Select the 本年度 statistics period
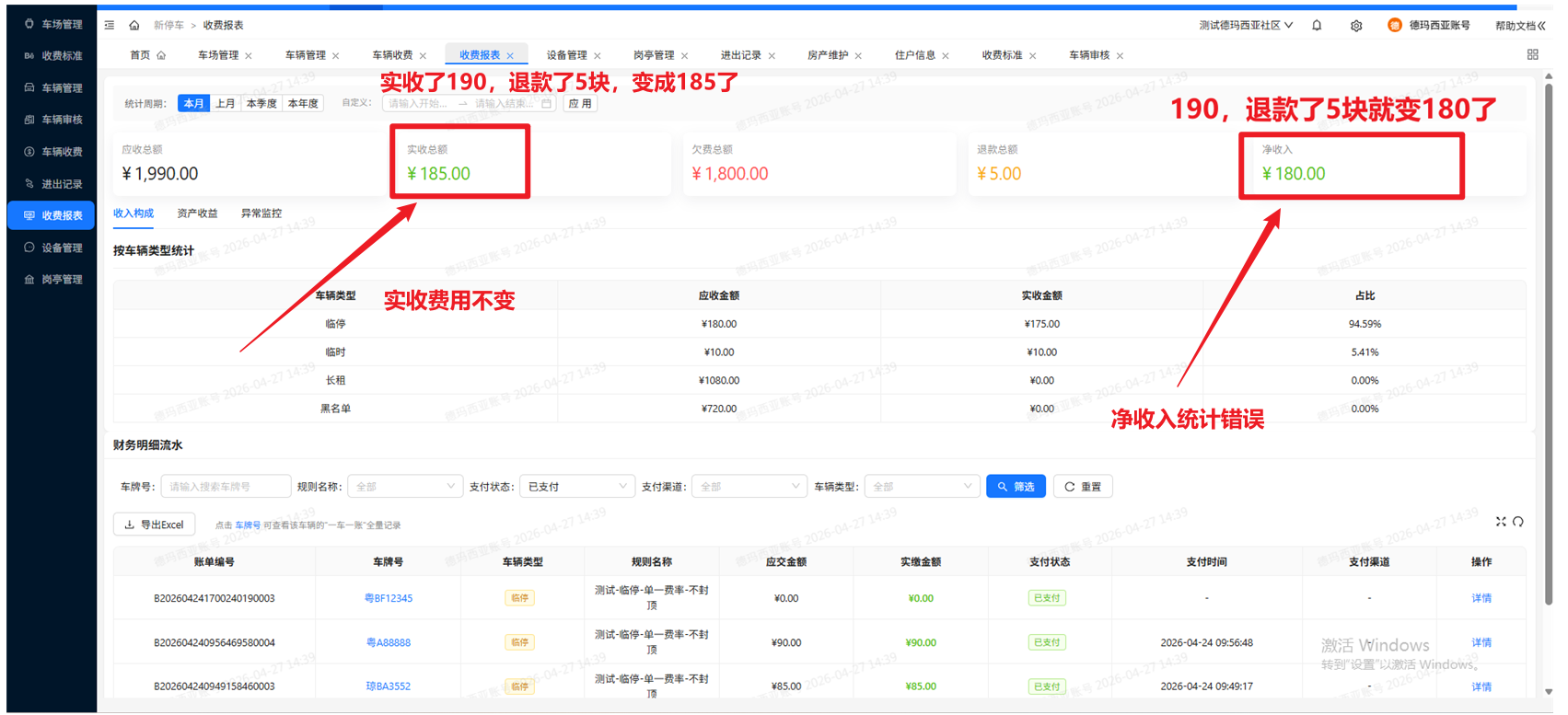 point(303,104)
